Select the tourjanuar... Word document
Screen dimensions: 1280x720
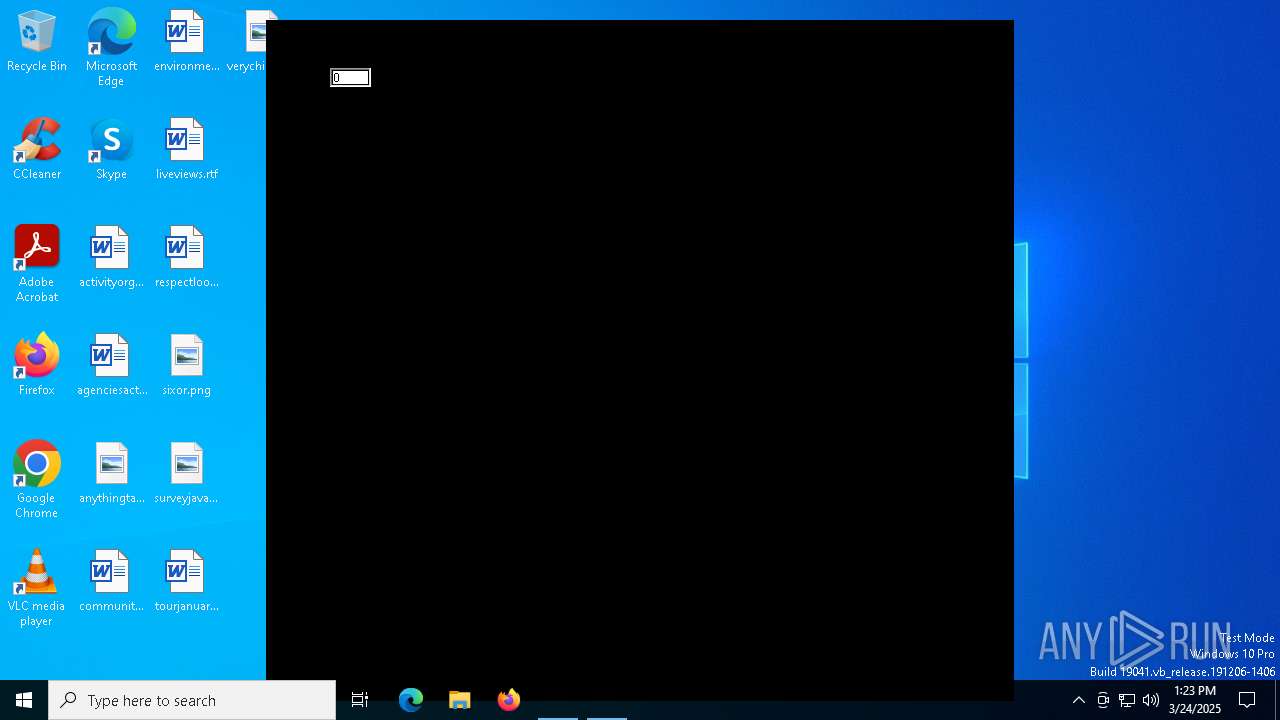coord(186,582)
